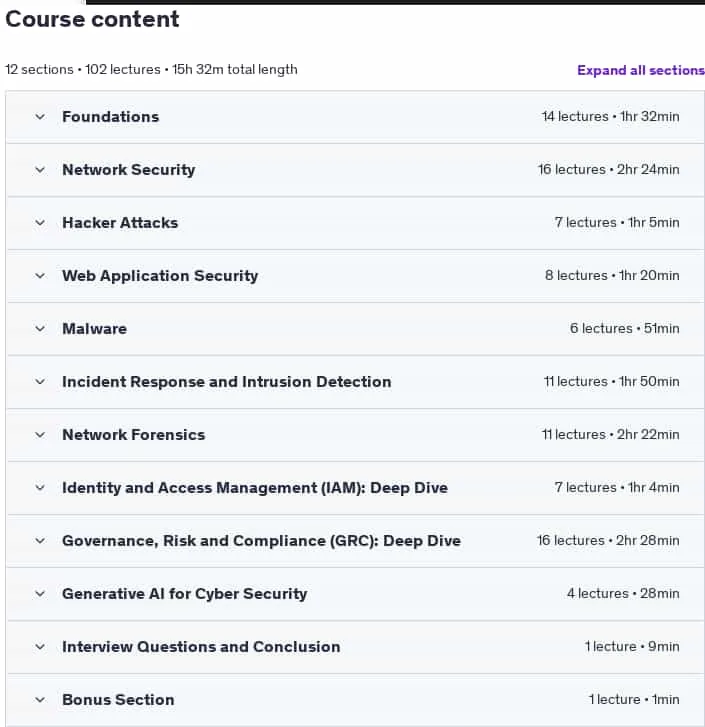Click the Bonus Section chevron arrow

40,700
